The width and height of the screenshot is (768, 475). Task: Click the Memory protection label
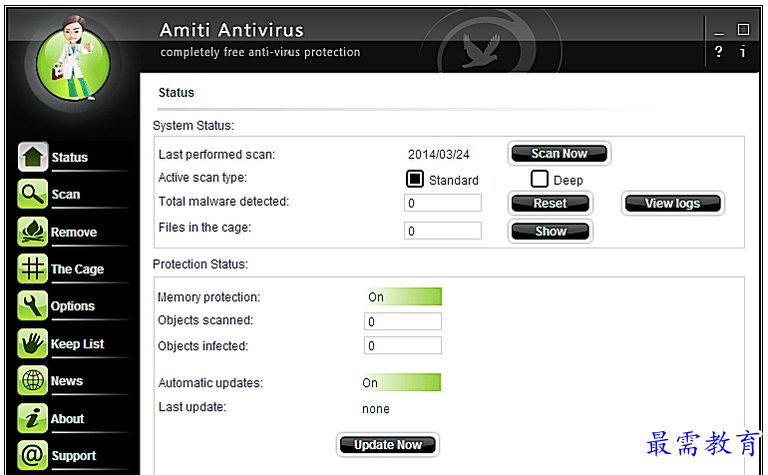click(209, 297)
